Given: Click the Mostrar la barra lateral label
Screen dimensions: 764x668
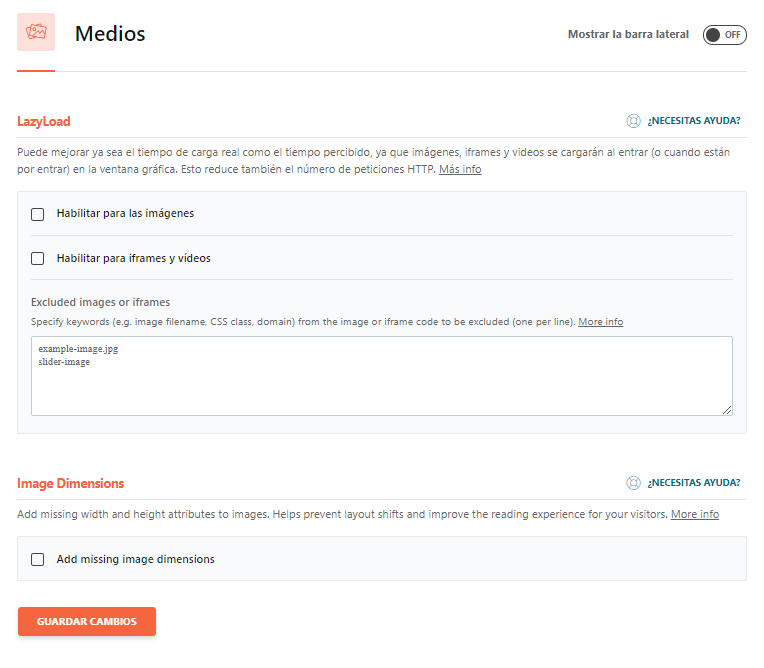Looking at the screenshot, I should pyautogui.click(x=628, y=35).
